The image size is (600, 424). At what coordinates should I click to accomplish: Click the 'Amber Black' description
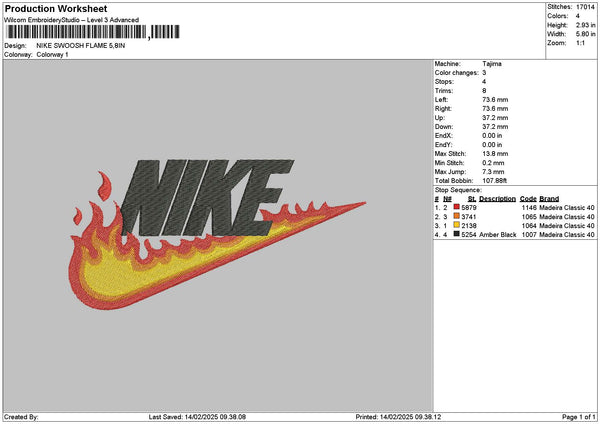click(497, 235)
